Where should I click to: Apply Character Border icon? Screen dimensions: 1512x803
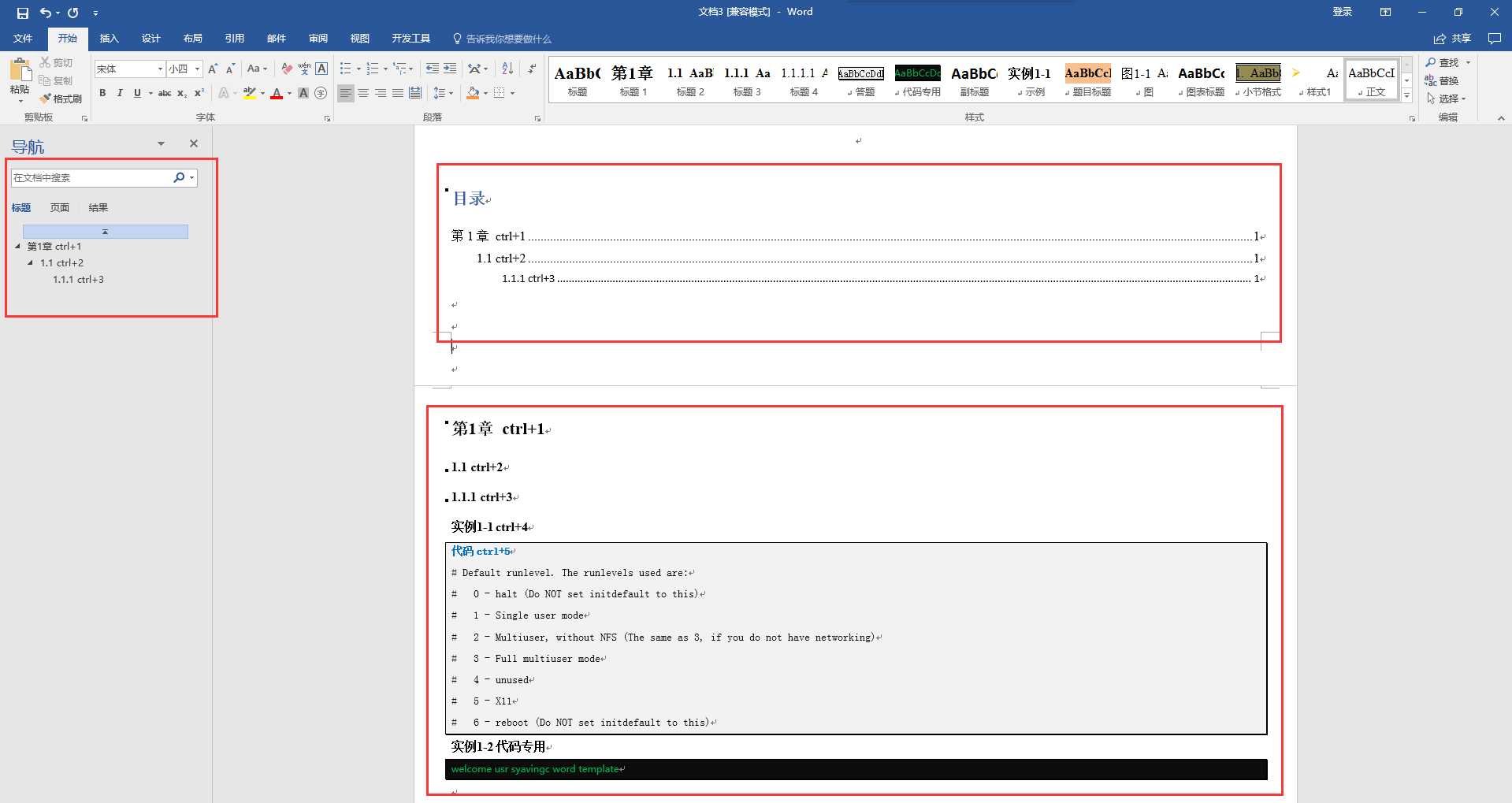321,69
